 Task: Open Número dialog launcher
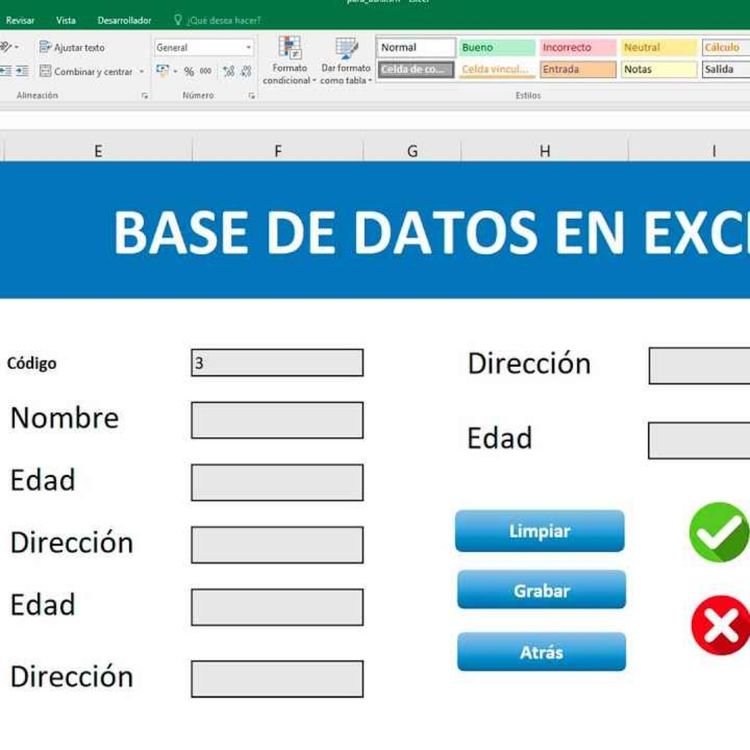252,96
